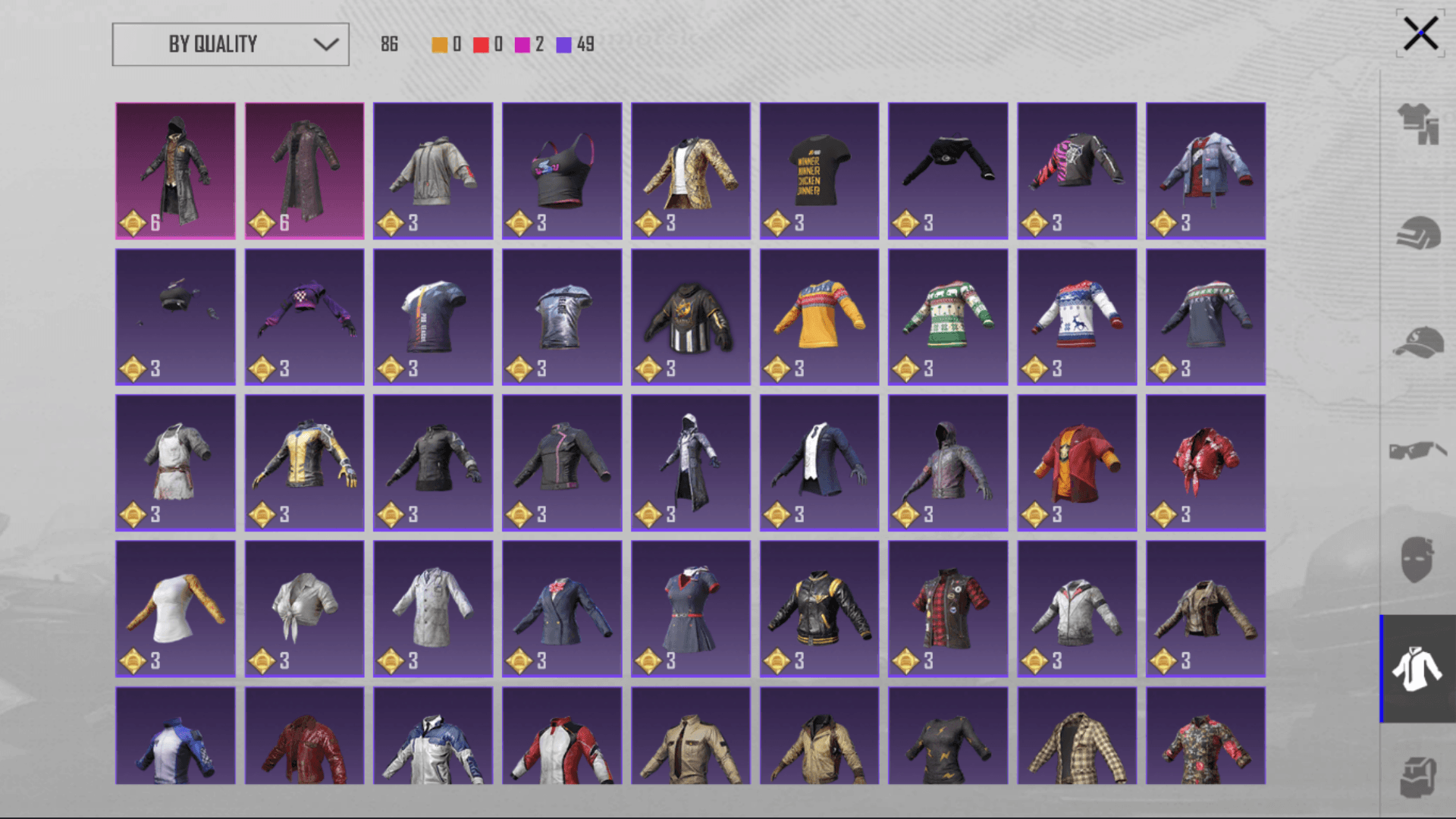This screenshot has height=819, width=1456.
Task: Select the red plaid punk vest shirt
Action: tap(948, 609)
